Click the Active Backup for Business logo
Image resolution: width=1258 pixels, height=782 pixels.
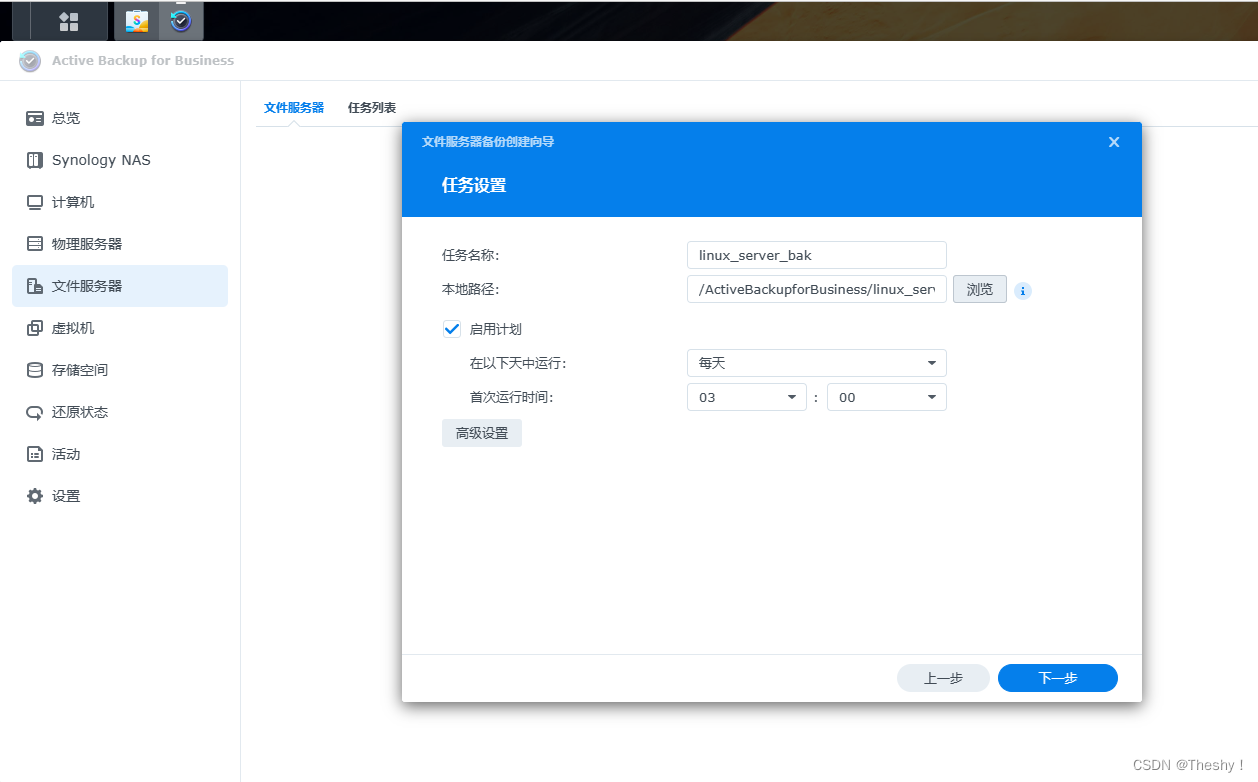(30, 61)
